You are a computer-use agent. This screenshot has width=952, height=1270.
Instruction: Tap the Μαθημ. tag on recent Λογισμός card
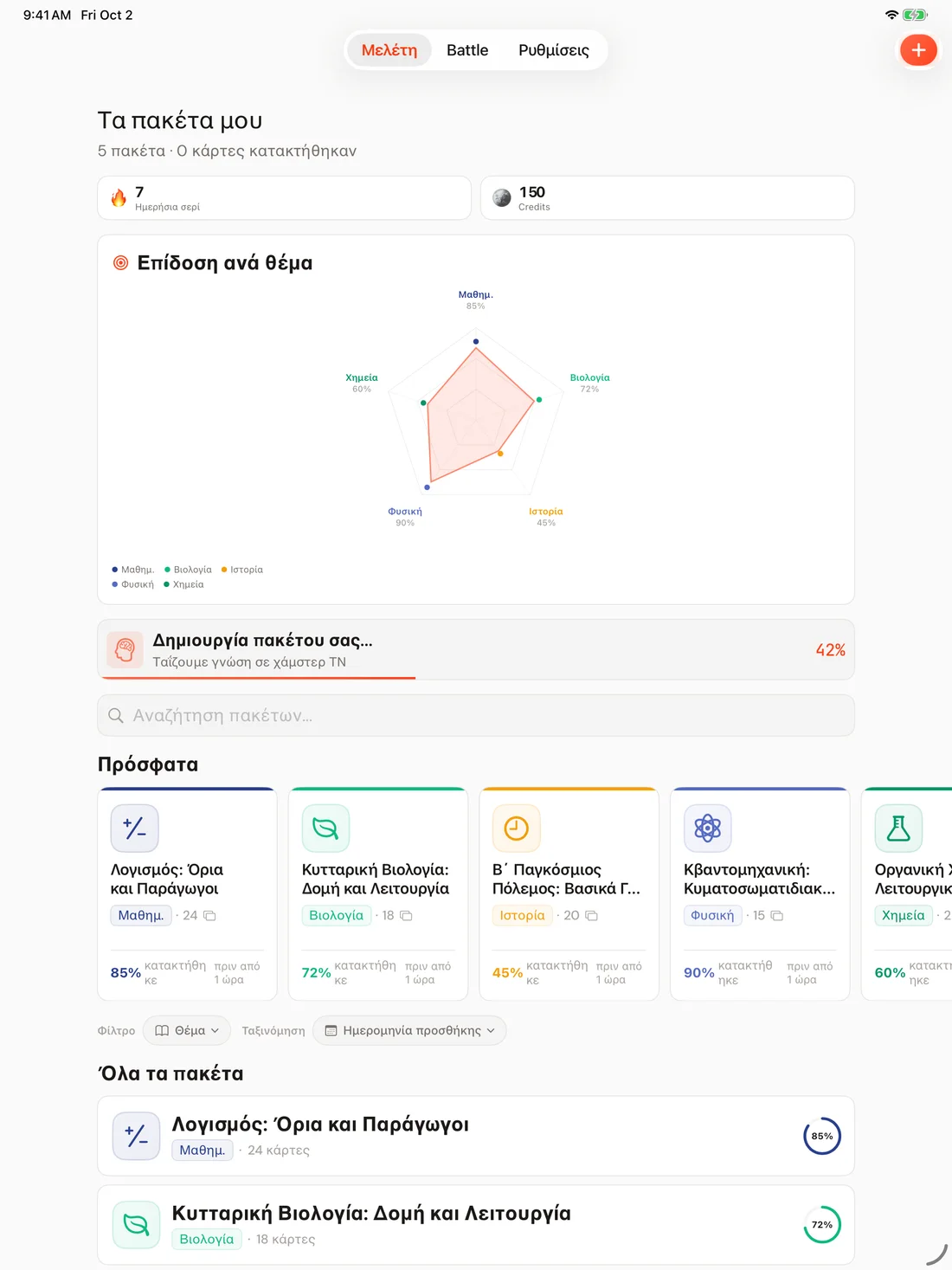point(141,915)
